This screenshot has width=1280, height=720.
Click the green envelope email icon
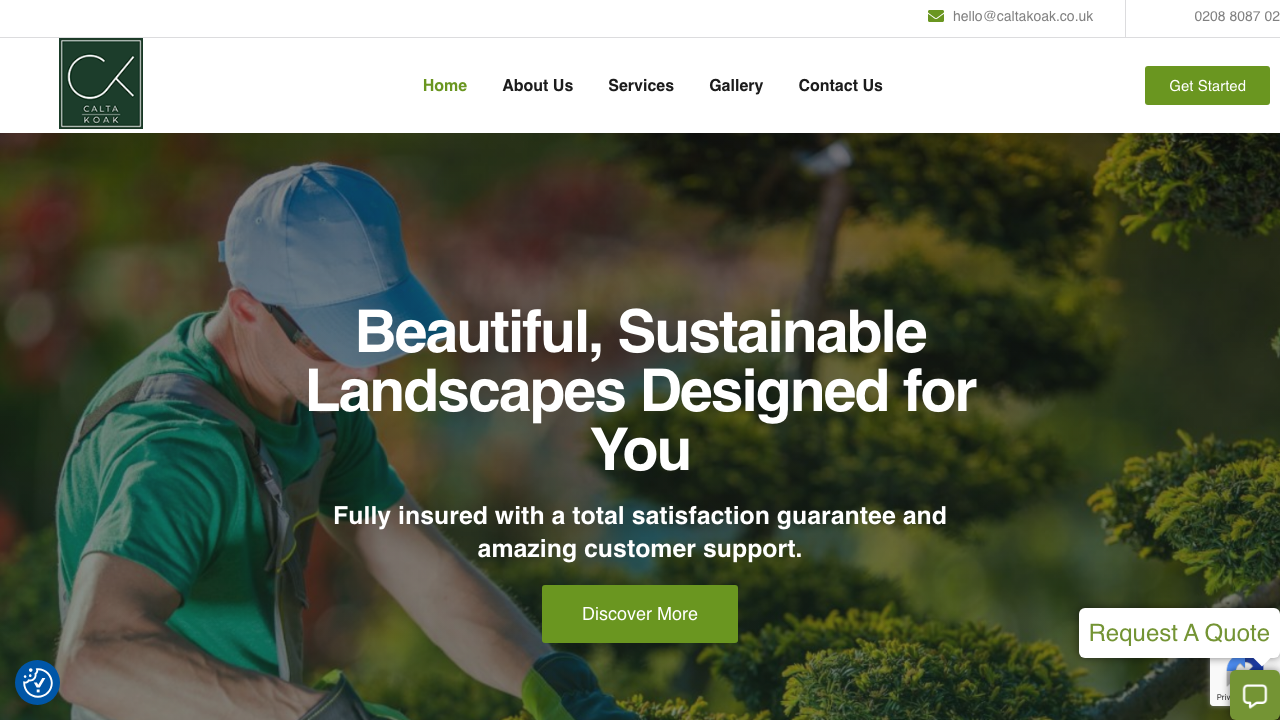click(x=936, y=16)
